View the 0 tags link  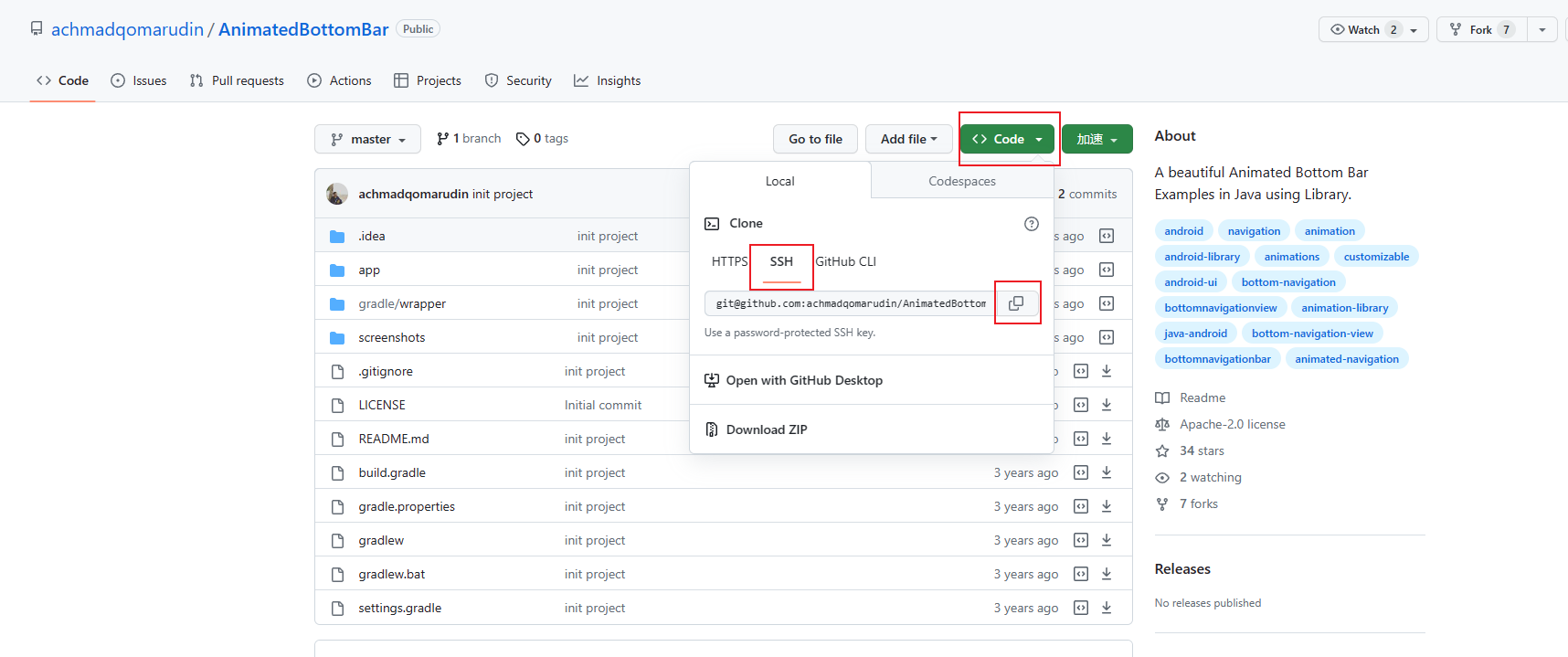(x=542, y=138)
